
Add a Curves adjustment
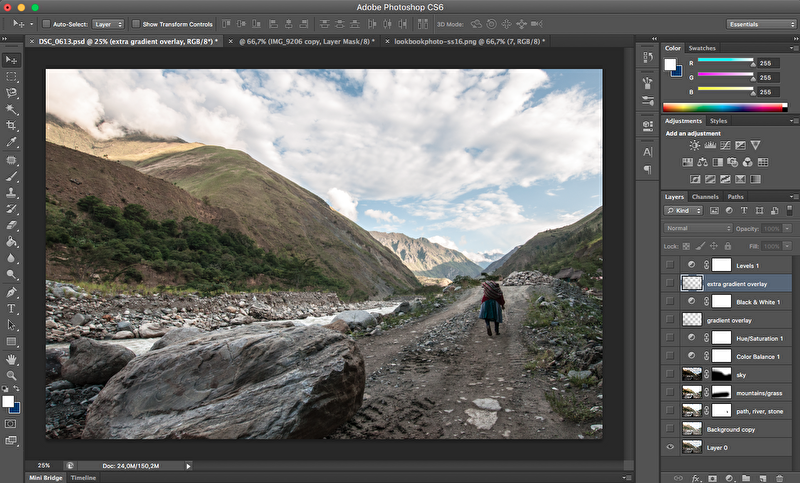click(x=725, y=145)
